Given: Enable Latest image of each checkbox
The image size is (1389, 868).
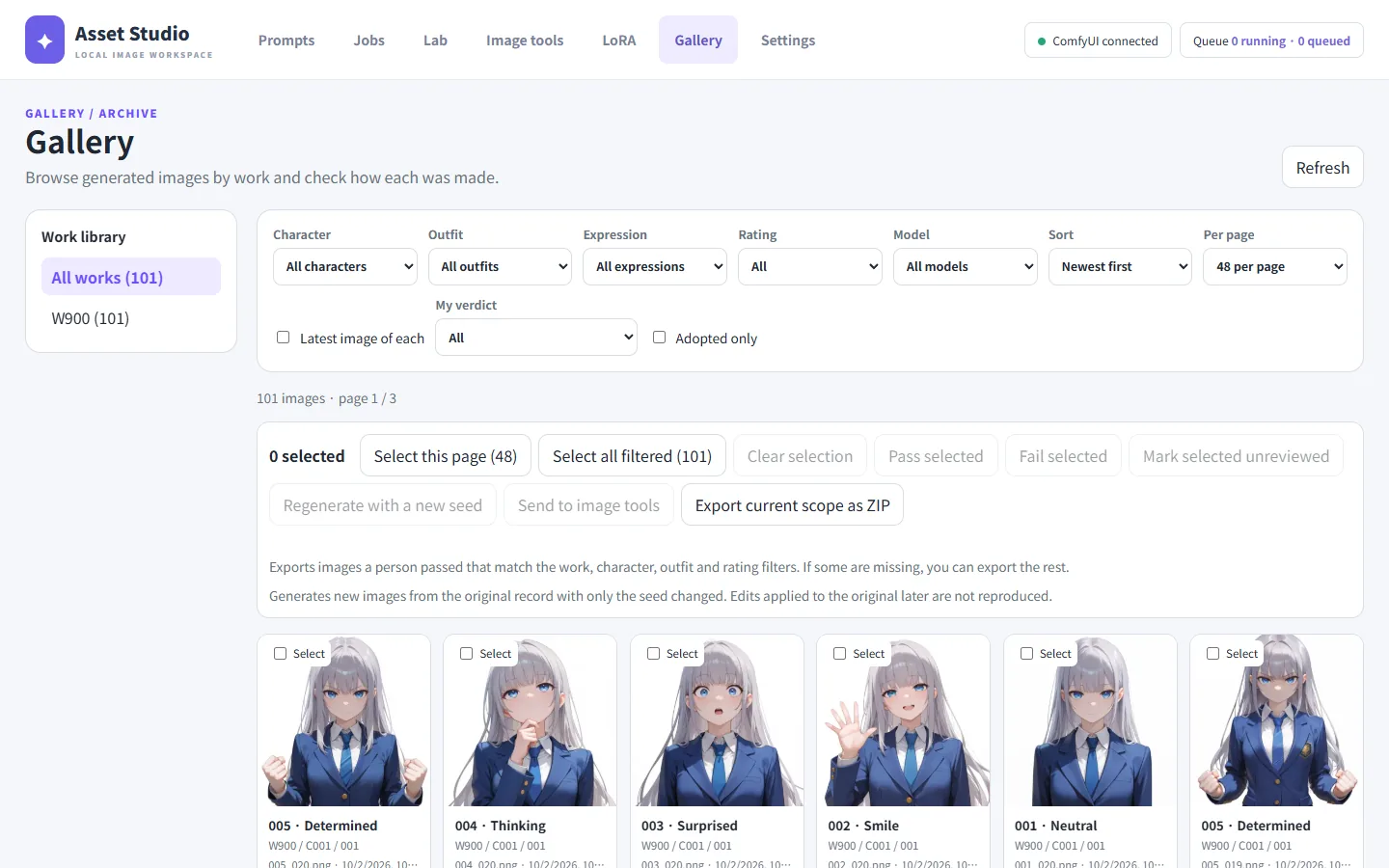Looking at the screenshot, I should 283,338.
